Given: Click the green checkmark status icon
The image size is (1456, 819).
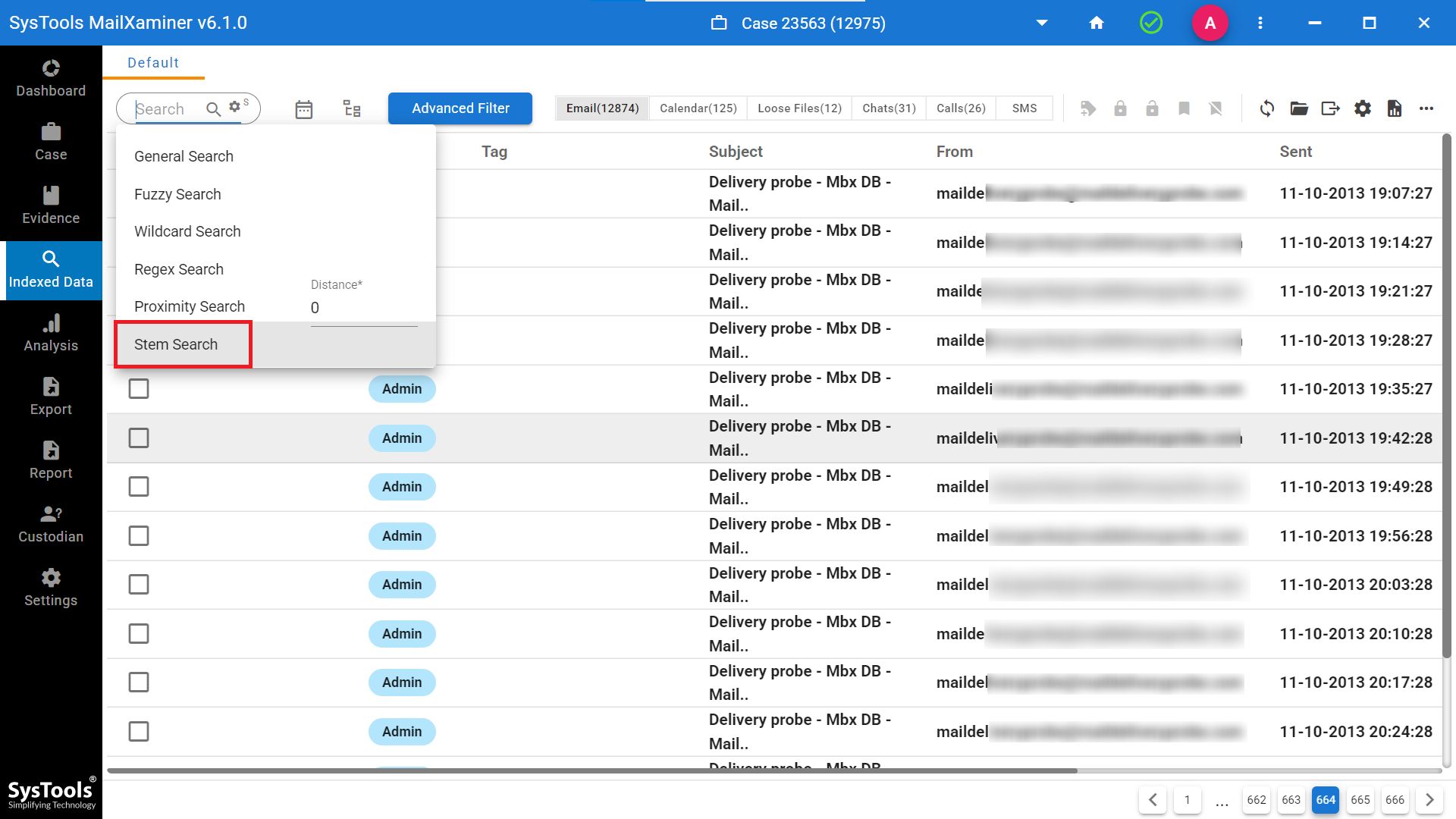Looking at the screenshot, I should pos(1151,23).
